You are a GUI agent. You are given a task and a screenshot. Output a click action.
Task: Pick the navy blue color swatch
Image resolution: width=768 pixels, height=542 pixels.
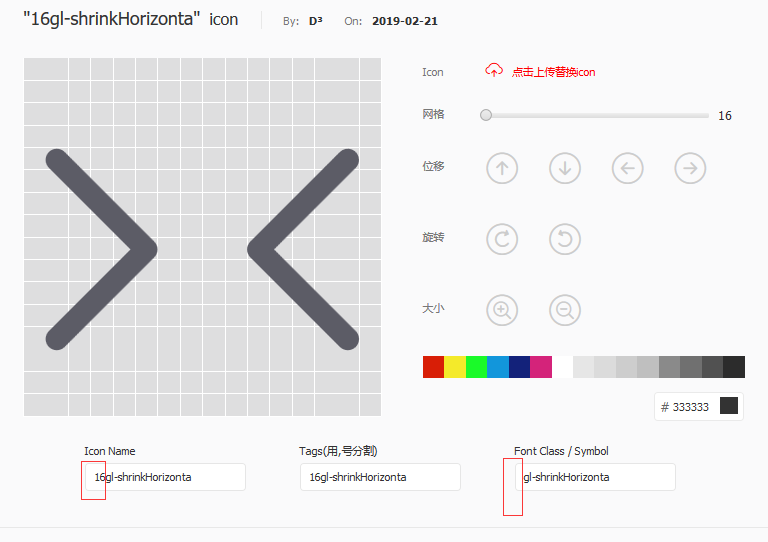(520, 367)
